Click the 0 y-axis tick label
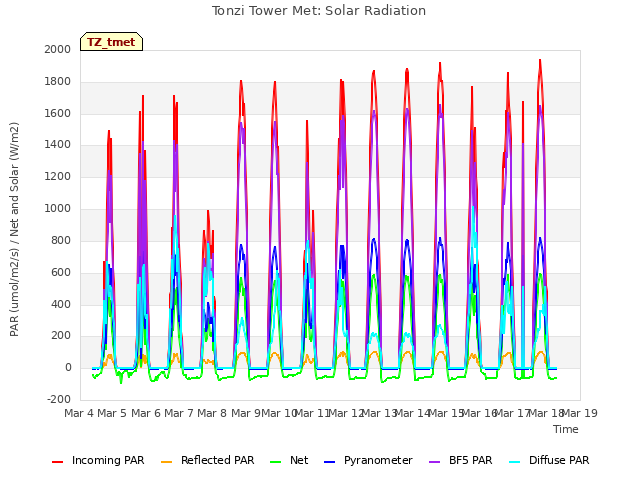 click(68, 368)
